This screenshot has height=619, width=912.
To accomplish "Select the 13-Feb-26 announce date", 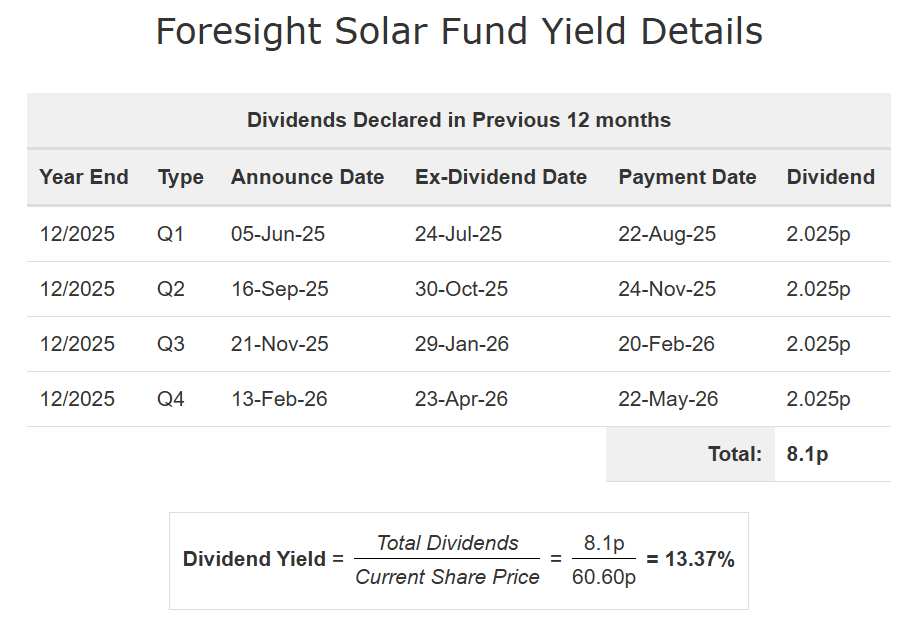I will pos(279,399).
